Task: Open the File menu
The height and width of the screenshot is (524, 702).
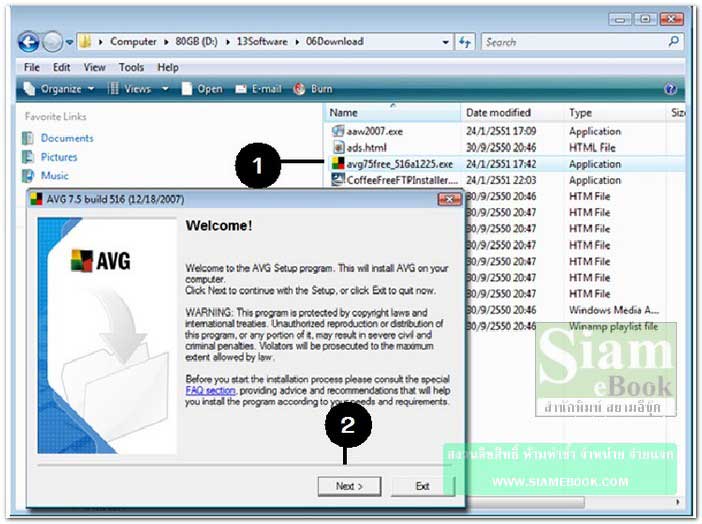Action: point(31,68)
